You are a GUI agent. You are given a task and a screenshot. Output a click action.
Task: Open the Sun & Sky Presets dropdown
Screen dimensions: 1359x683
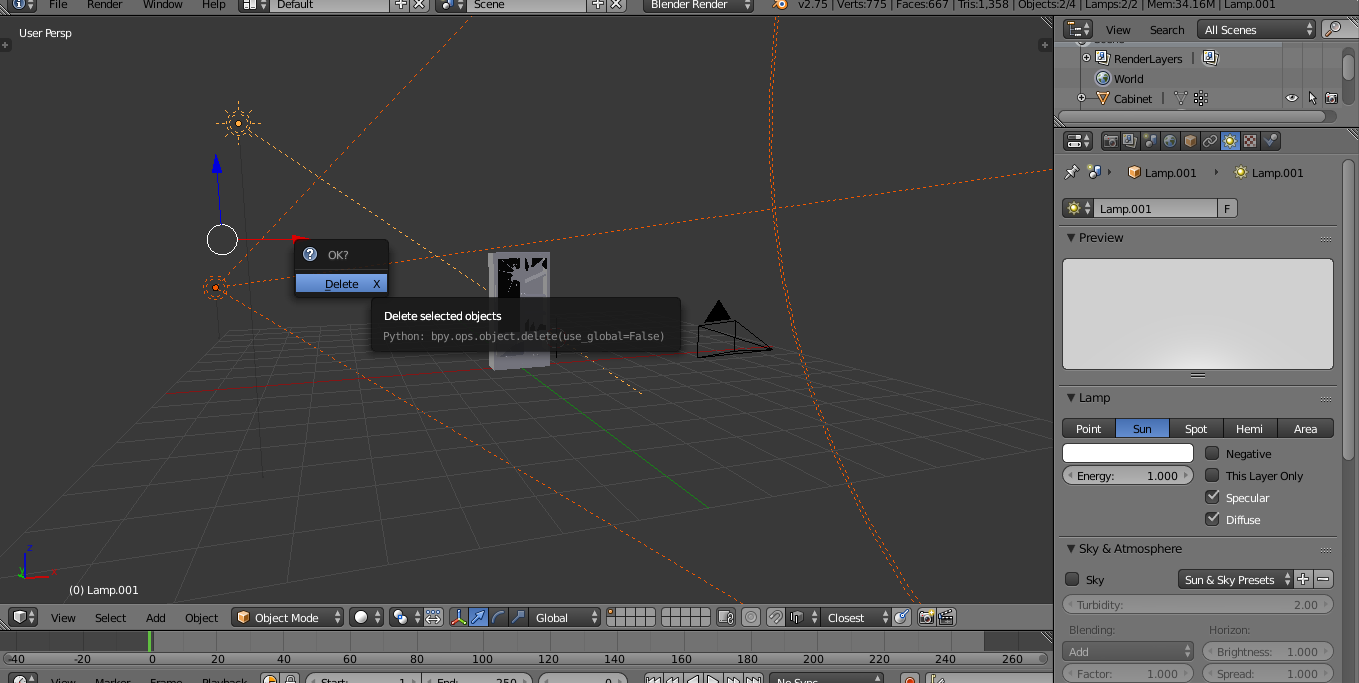tap(1236, 579)
